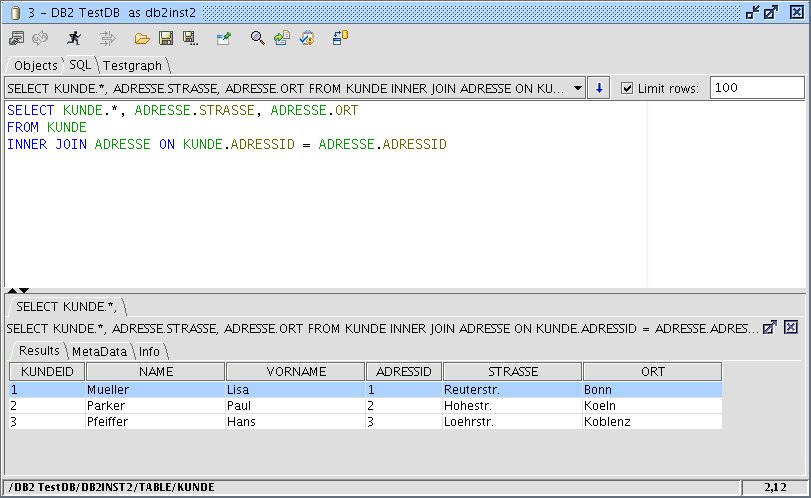Click the clipboard with checkmark icon
This screenshot has width=811, height=498.
tap(307, 38)
